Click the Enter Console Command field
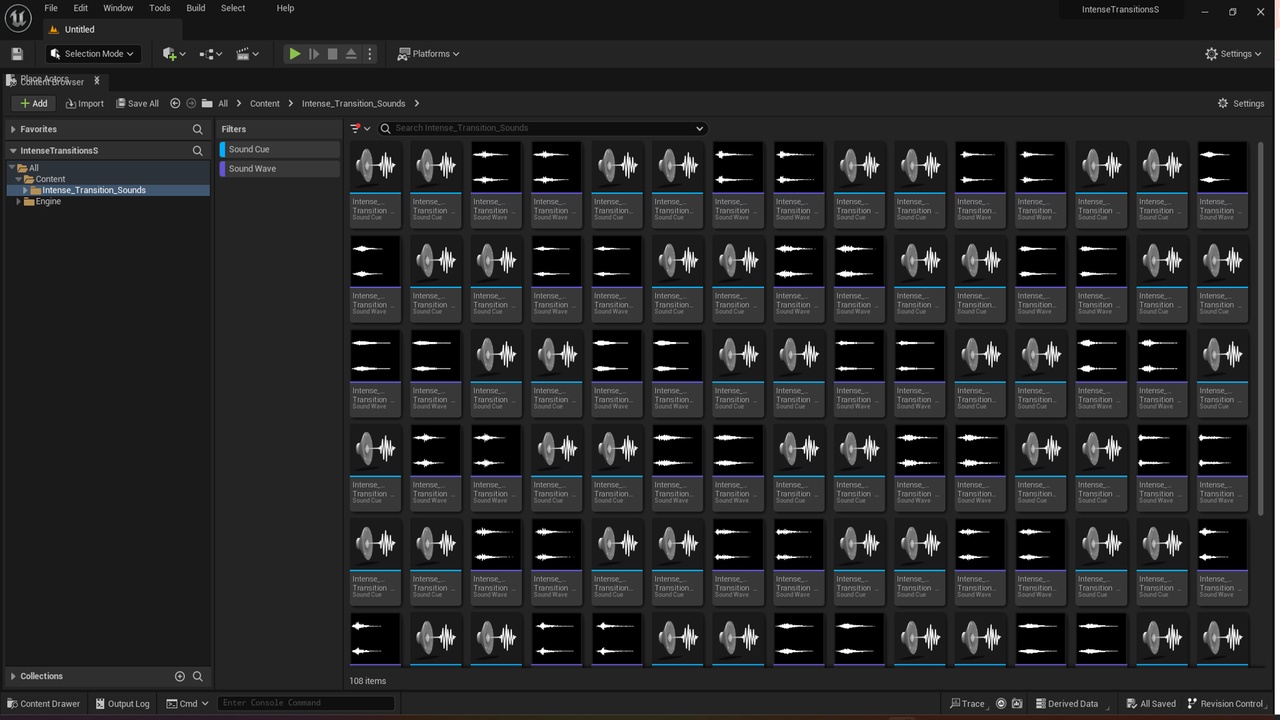This screenshot has width=1280, height=720. 306,703
